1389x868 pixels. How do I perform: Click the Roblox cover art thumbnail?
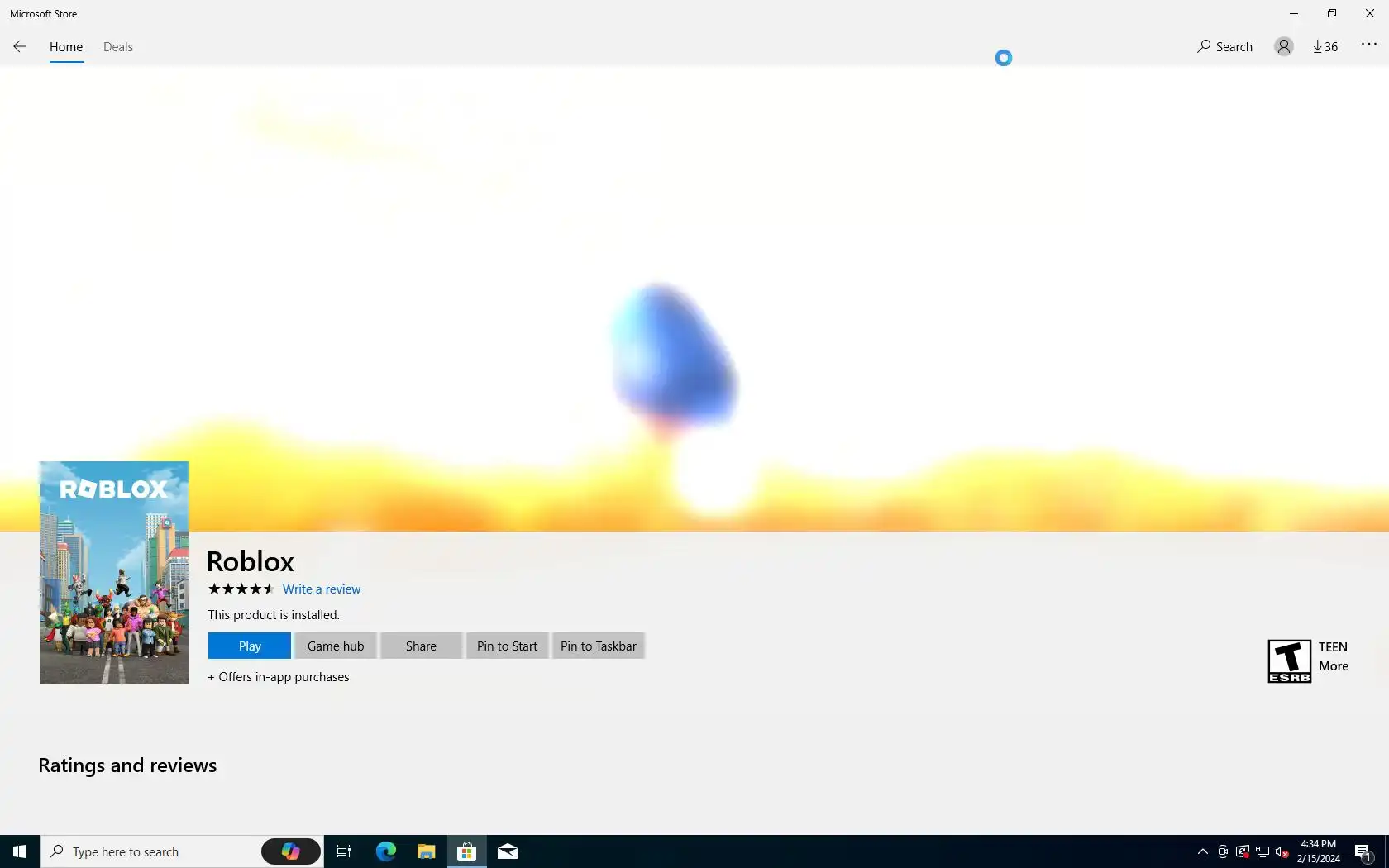pos(114,573)
